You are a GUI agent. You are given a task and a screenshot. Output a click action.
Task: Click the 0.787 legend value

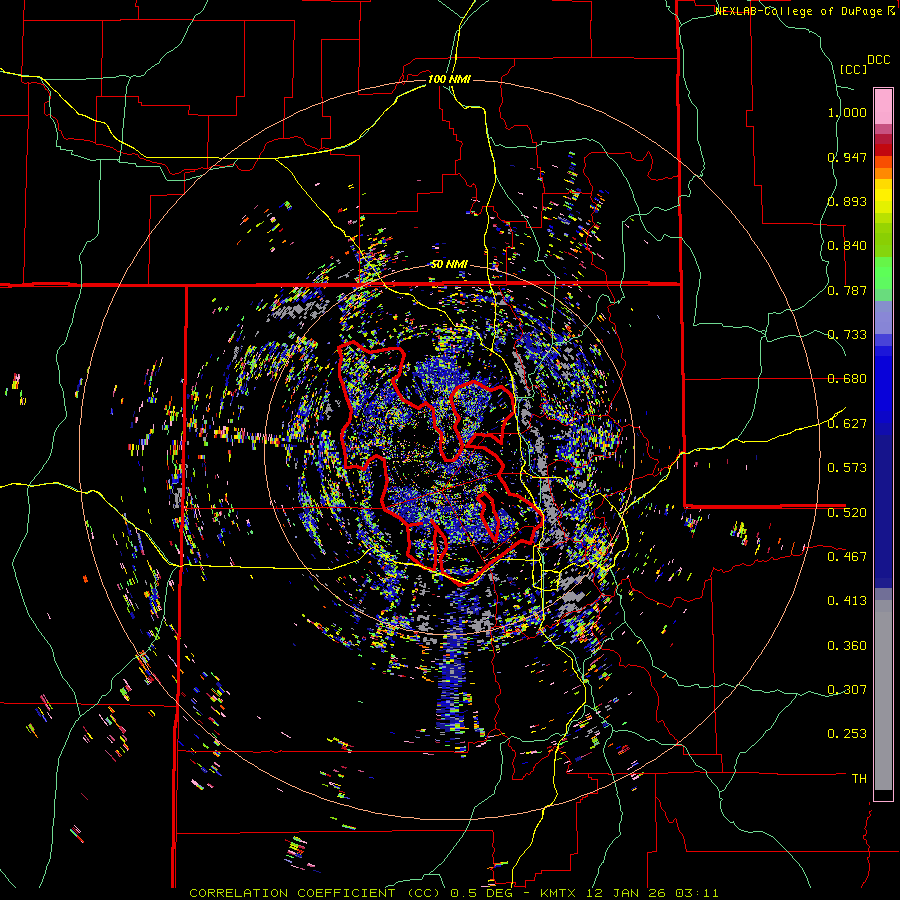(x=847, y=290)
